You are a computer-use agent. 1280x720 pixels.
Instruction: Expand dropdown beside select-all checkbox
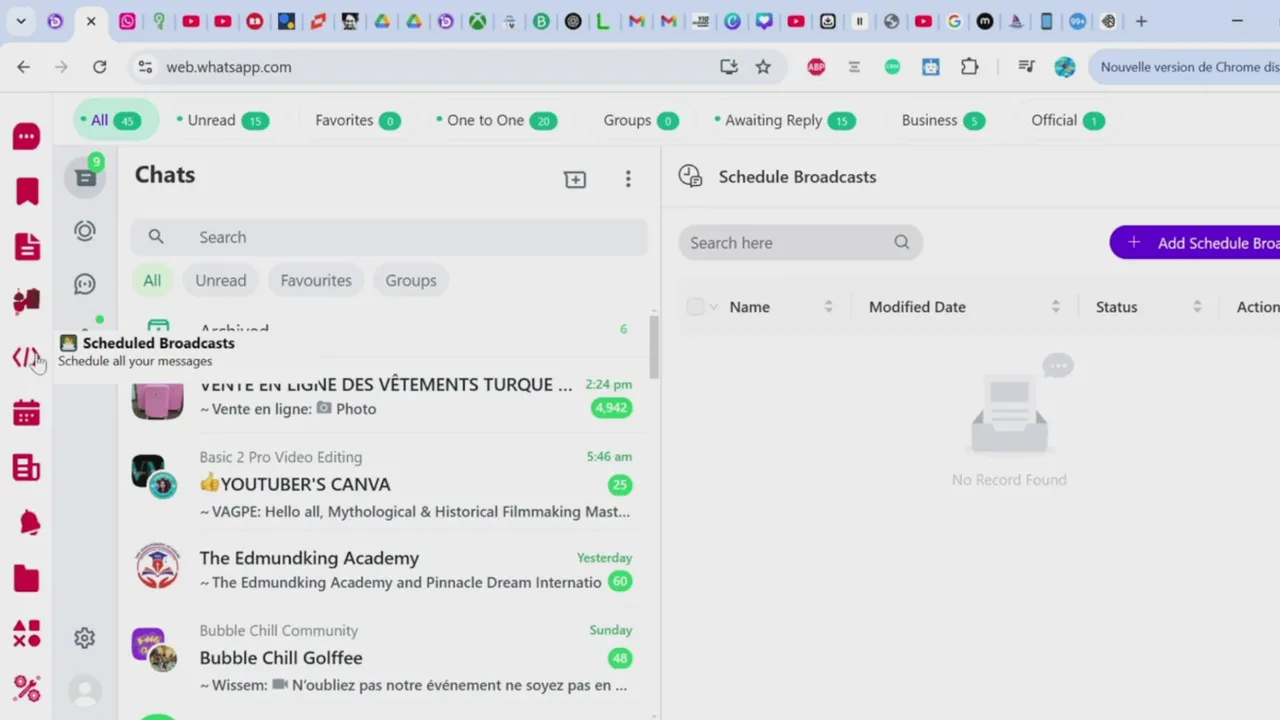tap(713, 307)
